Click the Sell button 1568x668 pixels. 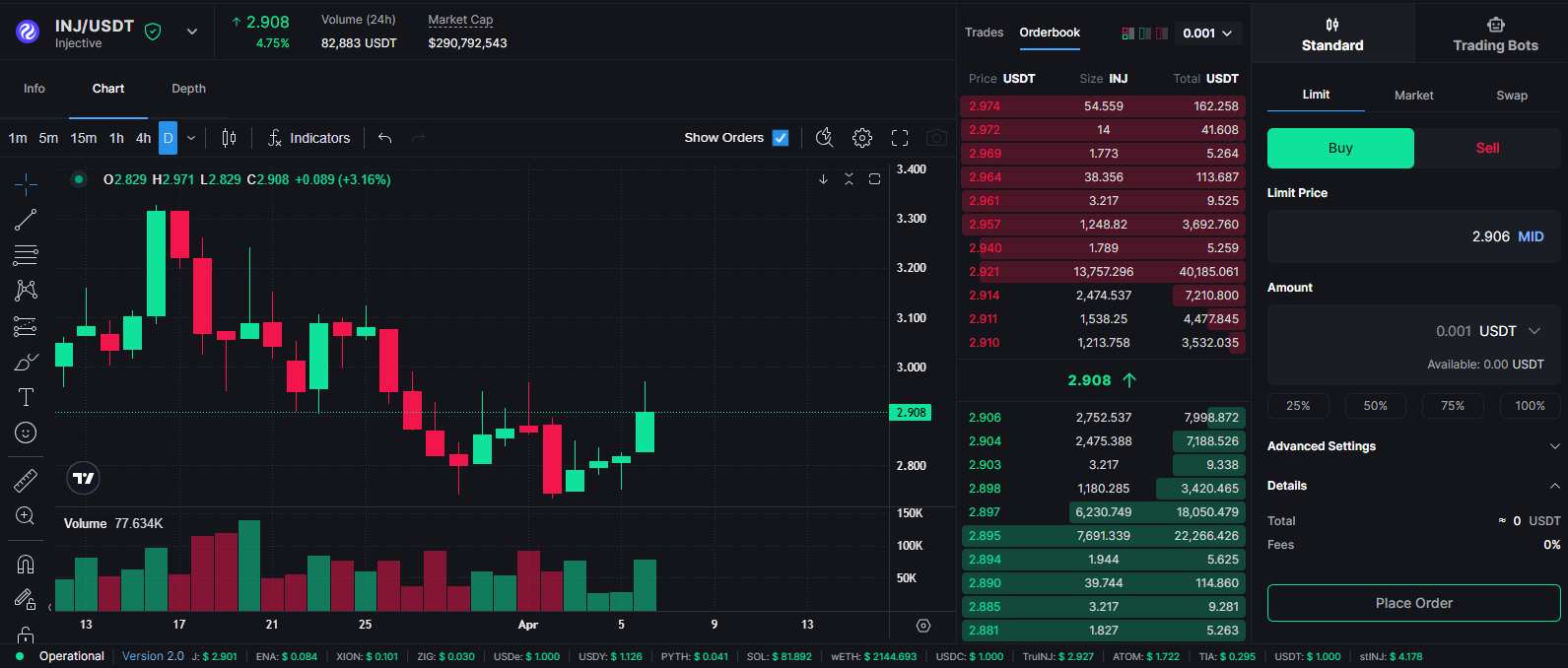click(x=1487, y=148)
